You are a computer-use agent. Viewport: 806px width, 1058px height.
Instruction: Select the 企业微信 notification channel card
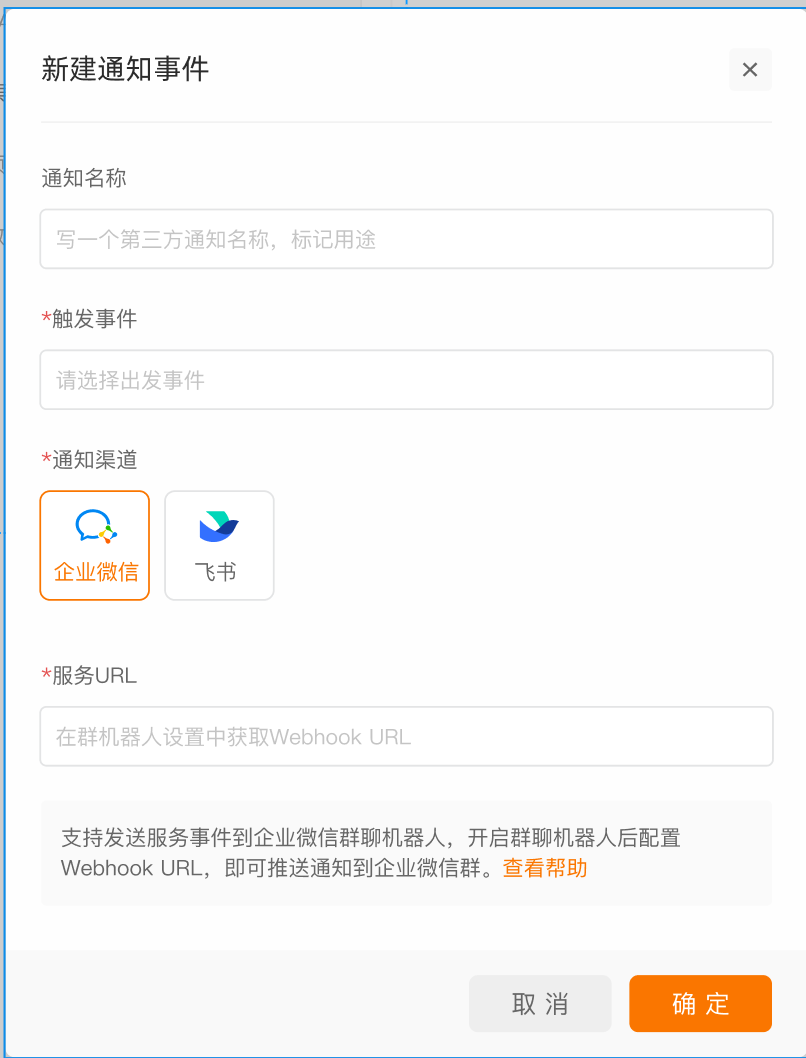click(x=94, y=545)
